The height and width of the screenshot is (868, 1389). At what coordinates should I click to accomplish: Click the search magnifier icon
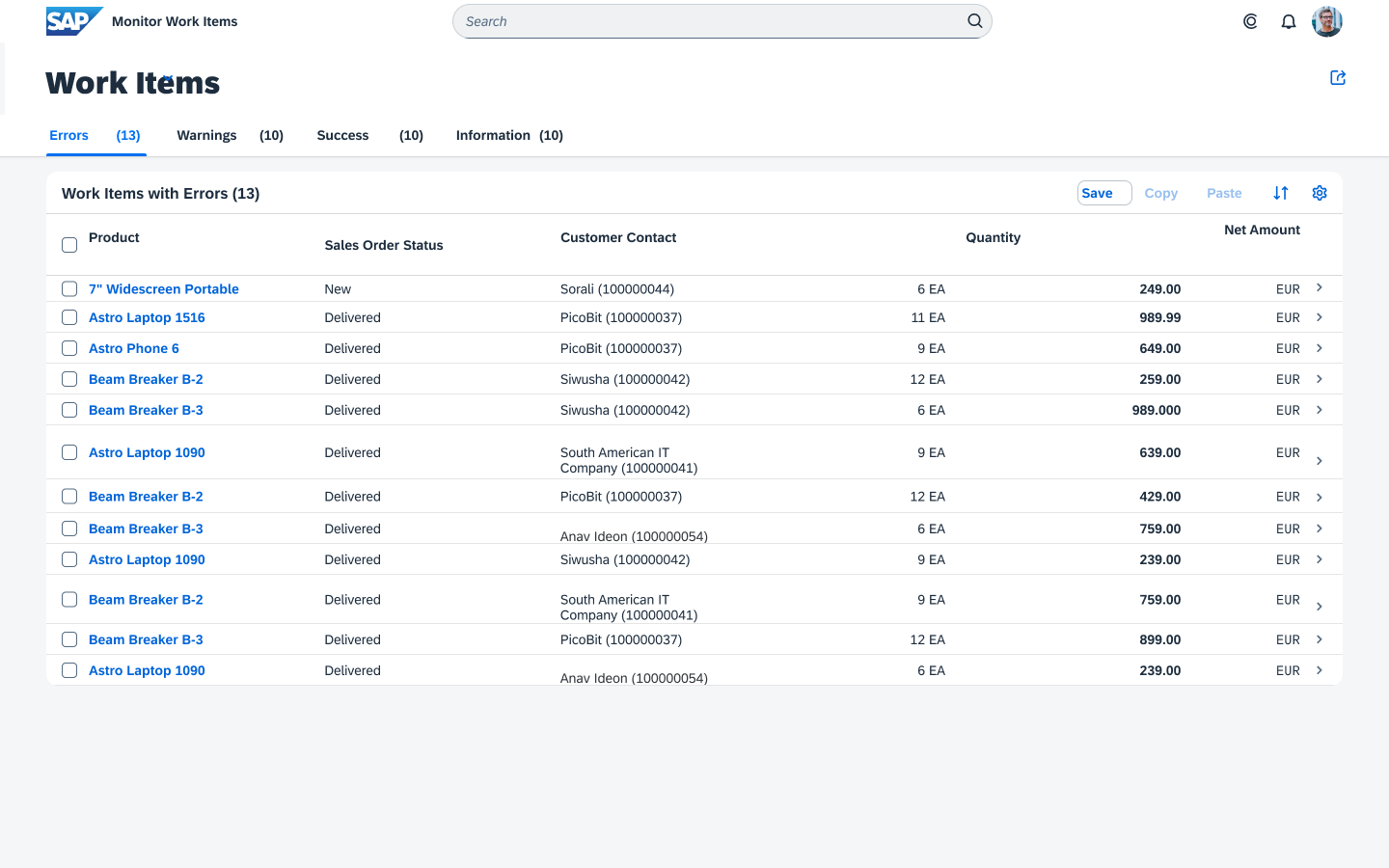pyautogui.click(x=975, y=21)
